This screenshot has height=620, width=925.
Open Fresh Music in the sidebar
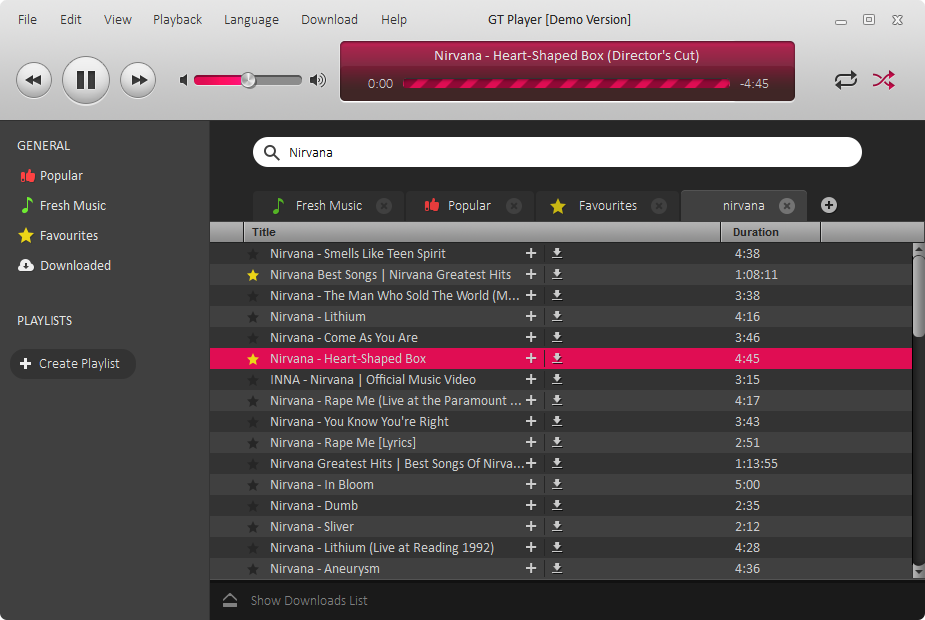click(x=63, y=206)
